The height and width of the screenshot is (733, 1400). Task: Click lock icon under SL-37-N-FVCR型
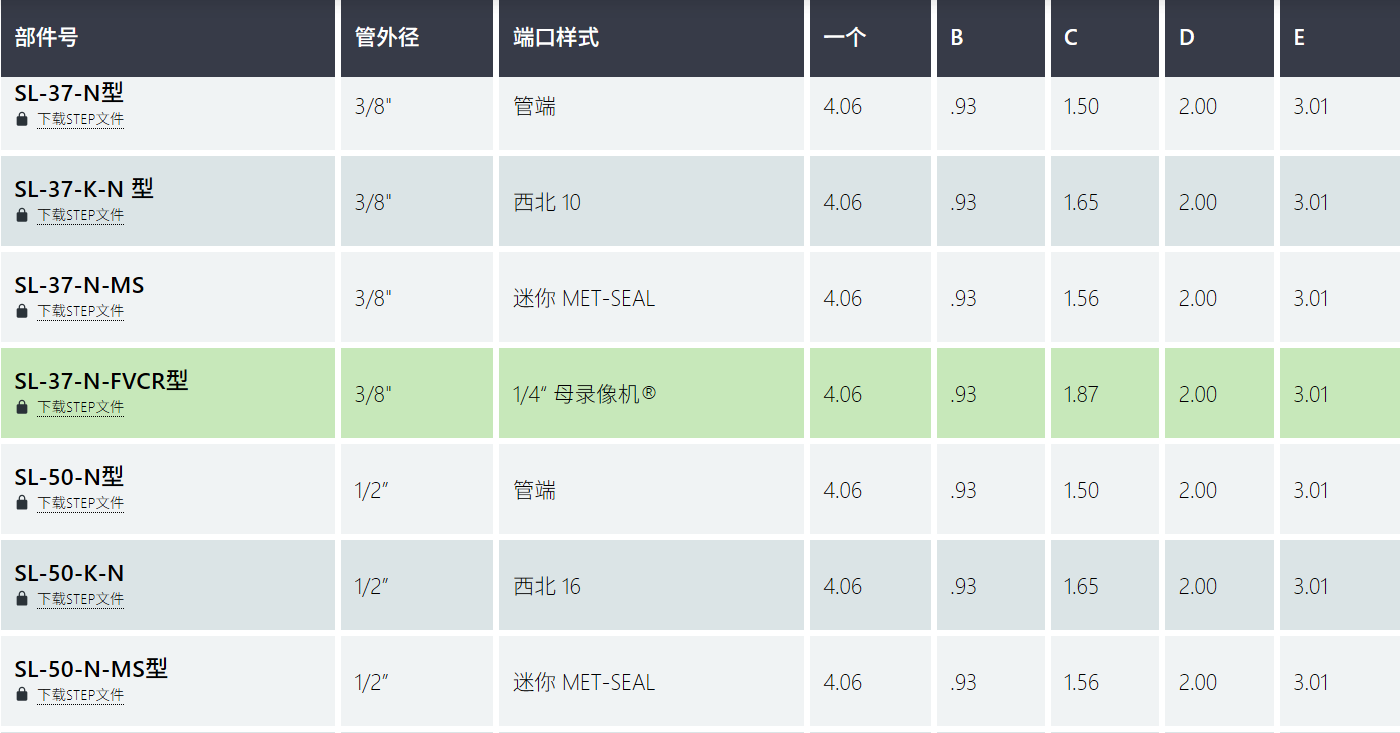(22, 407)
